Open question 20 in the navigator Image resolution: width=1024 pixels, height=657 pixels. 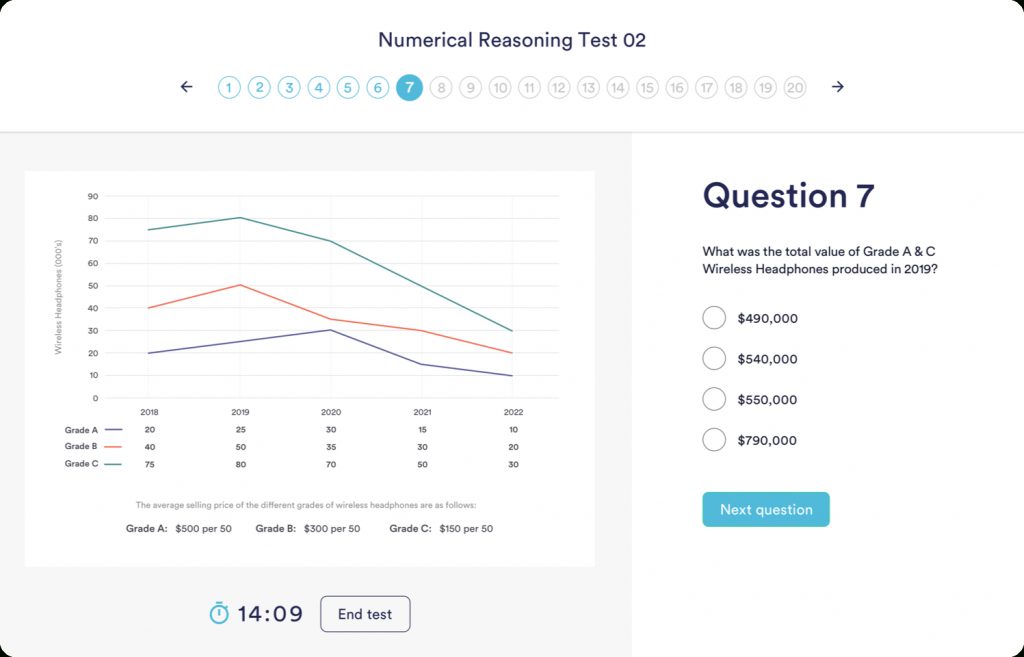(x=795, y=88)
